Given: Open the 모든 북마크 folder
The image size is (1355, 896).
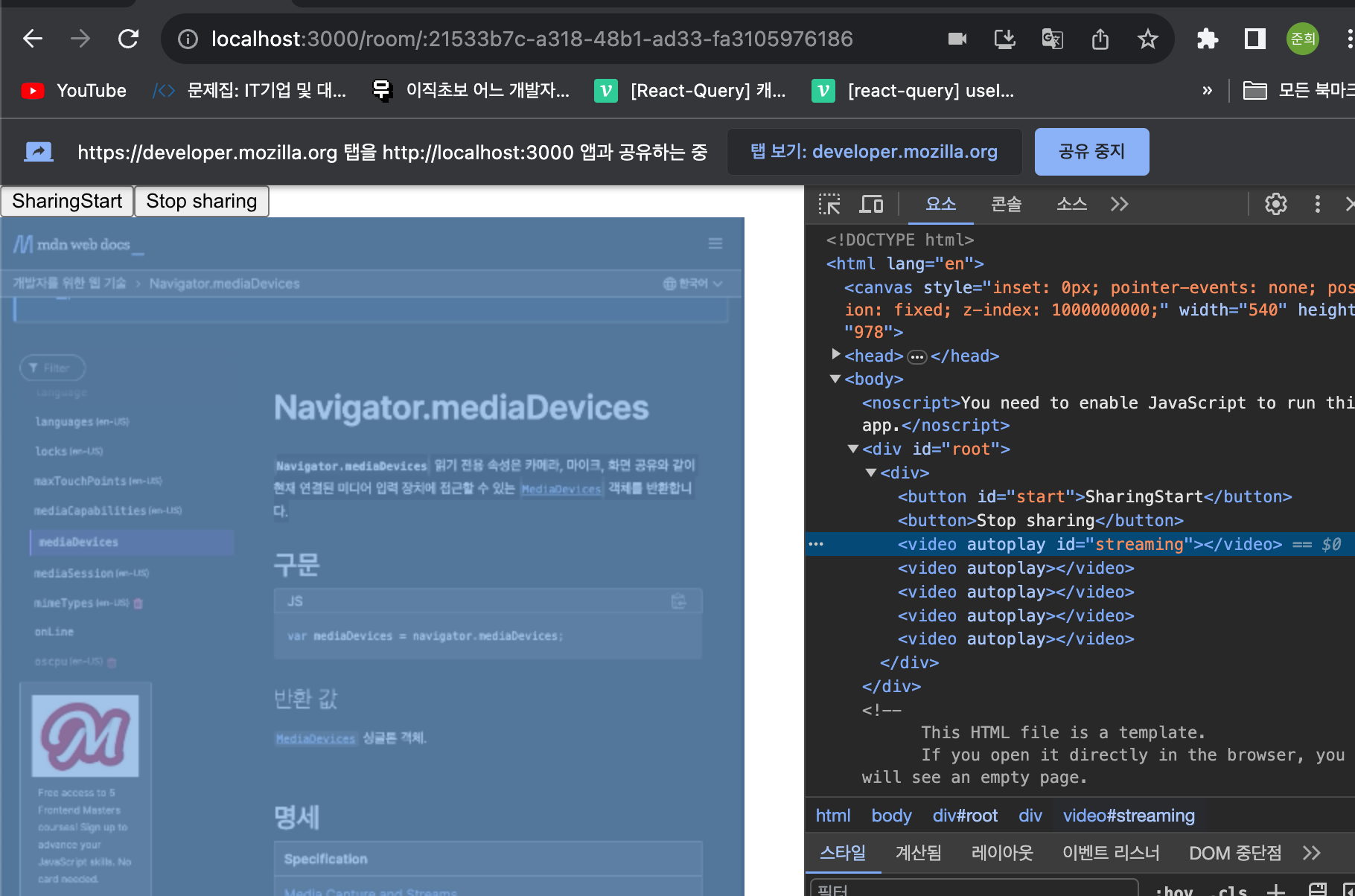Looking at the screenshot, I should [x=1298, y=91].
